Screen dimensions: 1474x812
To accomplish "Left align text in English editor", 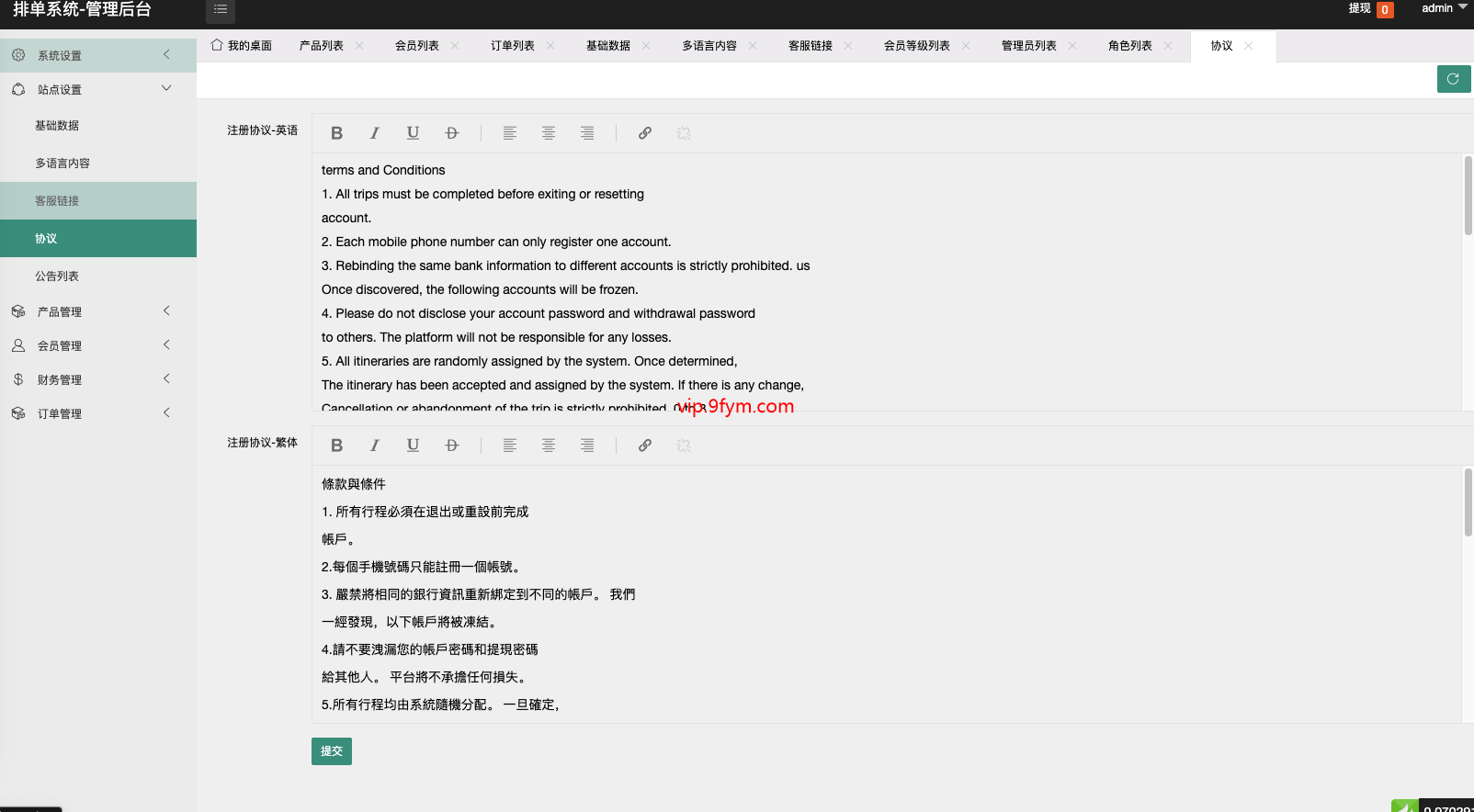I will click(x=510, y=133).
